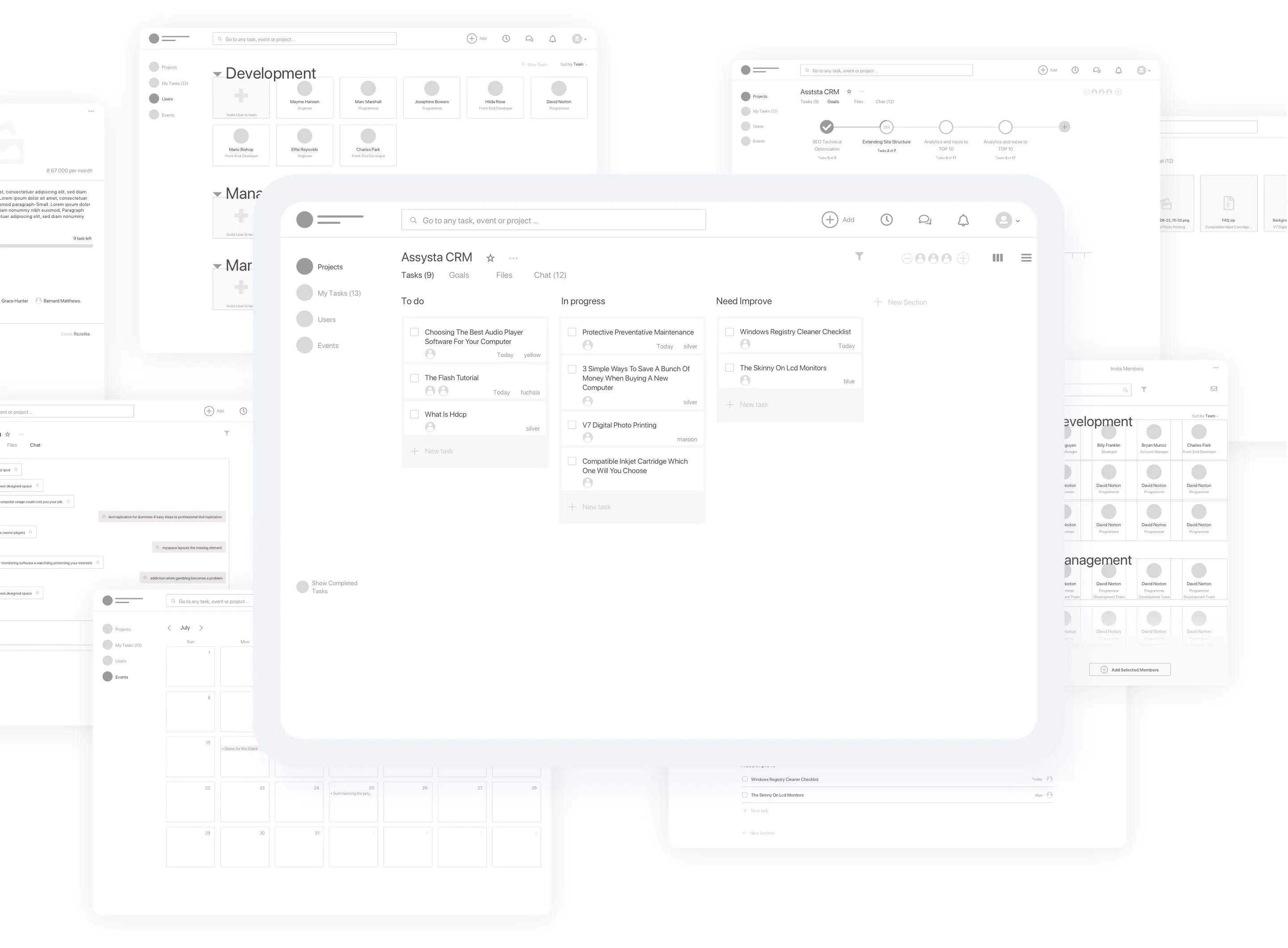Click the main 'Go to any task' search field

[553, 220]
